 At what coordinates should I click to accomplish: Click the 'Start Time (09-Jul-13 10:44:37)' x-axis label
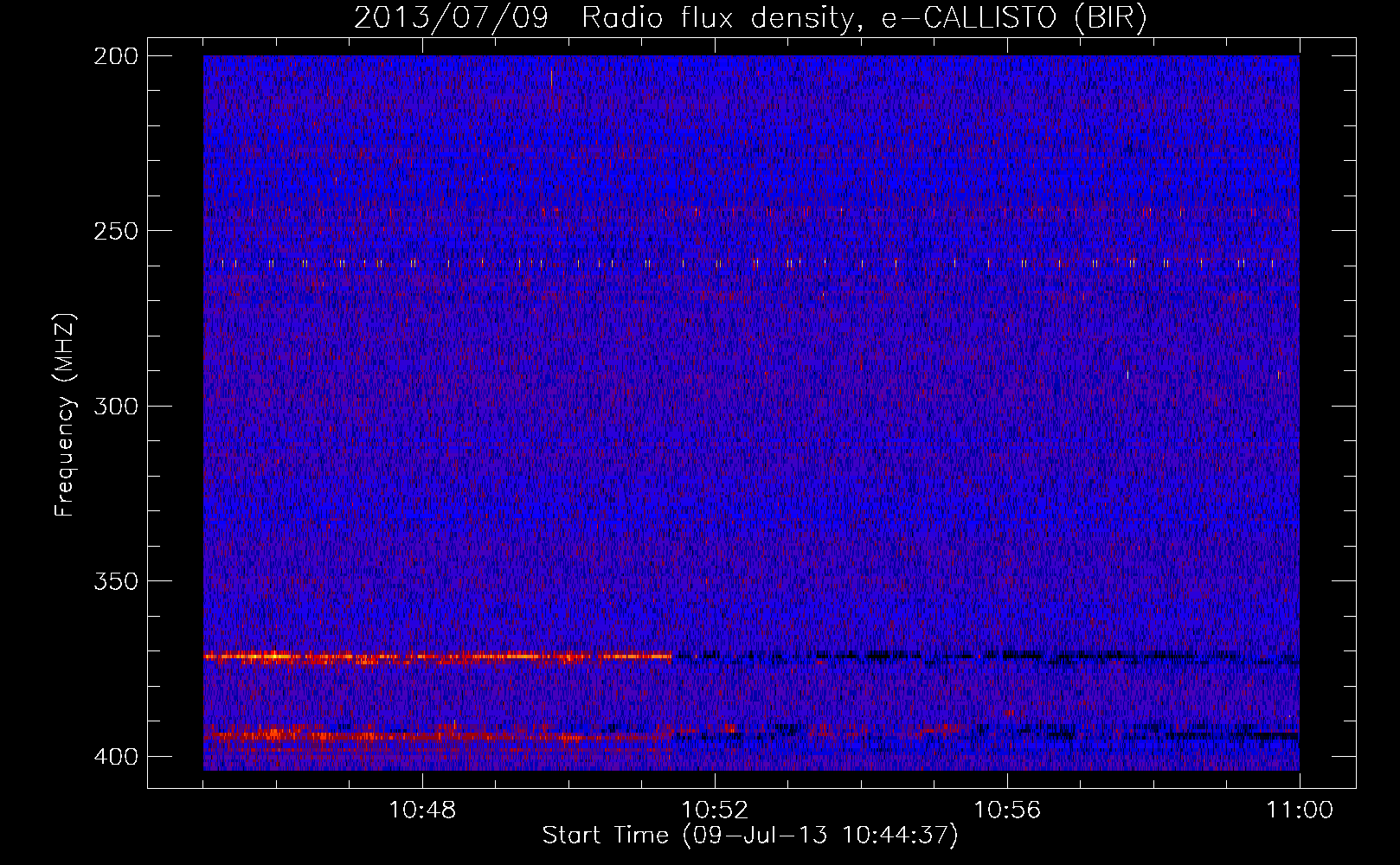(750, 836)
